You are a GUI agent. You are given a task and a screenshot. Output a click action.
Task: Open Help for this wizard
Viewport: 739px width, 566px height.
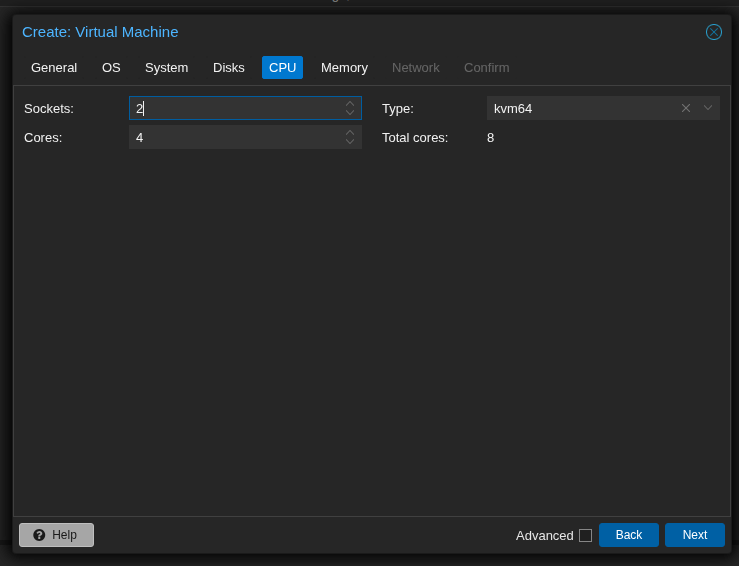56,535
